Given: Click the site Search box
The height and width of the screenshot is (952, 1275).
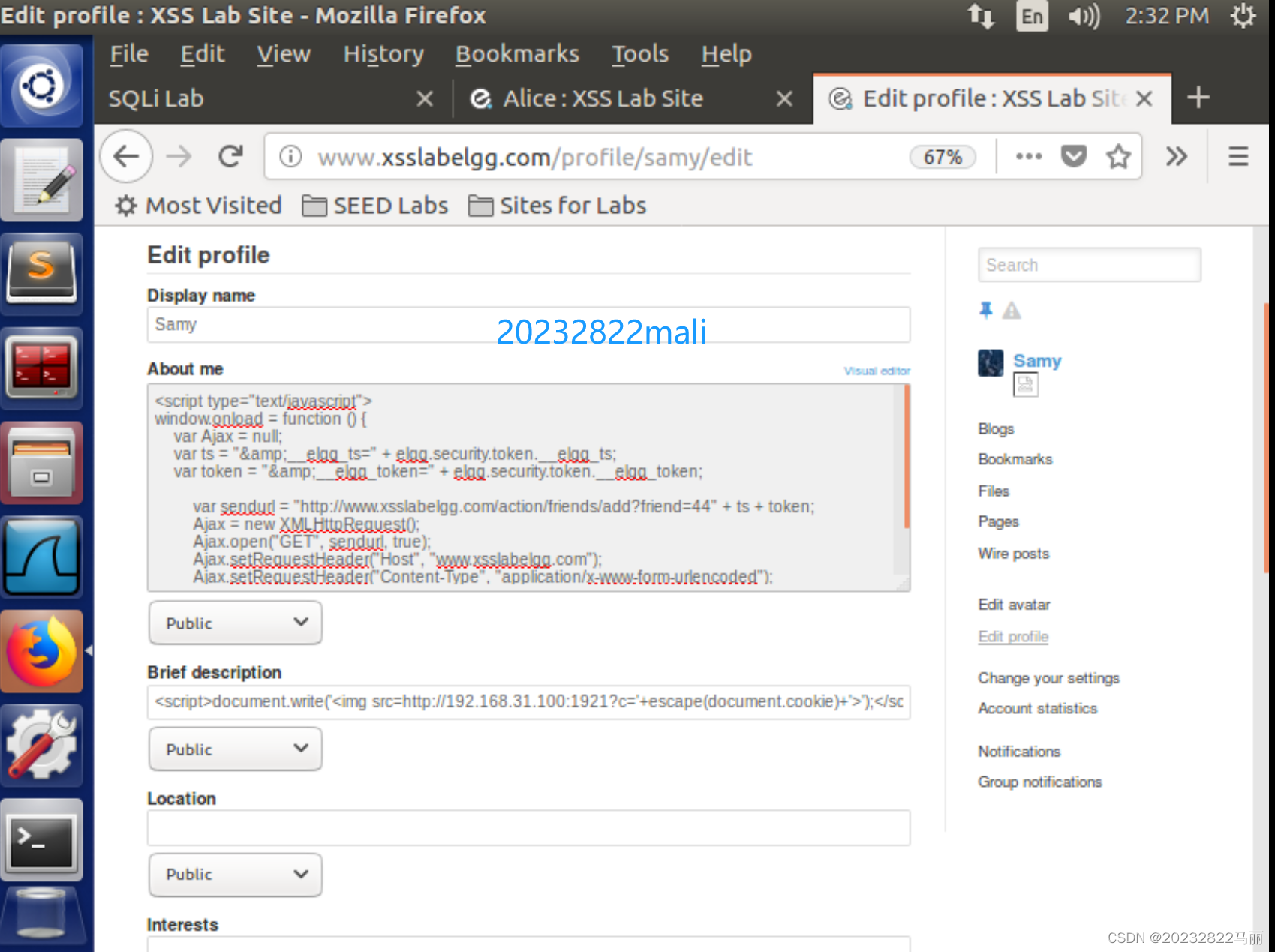Looking at the screenshot, I should pyautogui.click(x=1089, y=265).
